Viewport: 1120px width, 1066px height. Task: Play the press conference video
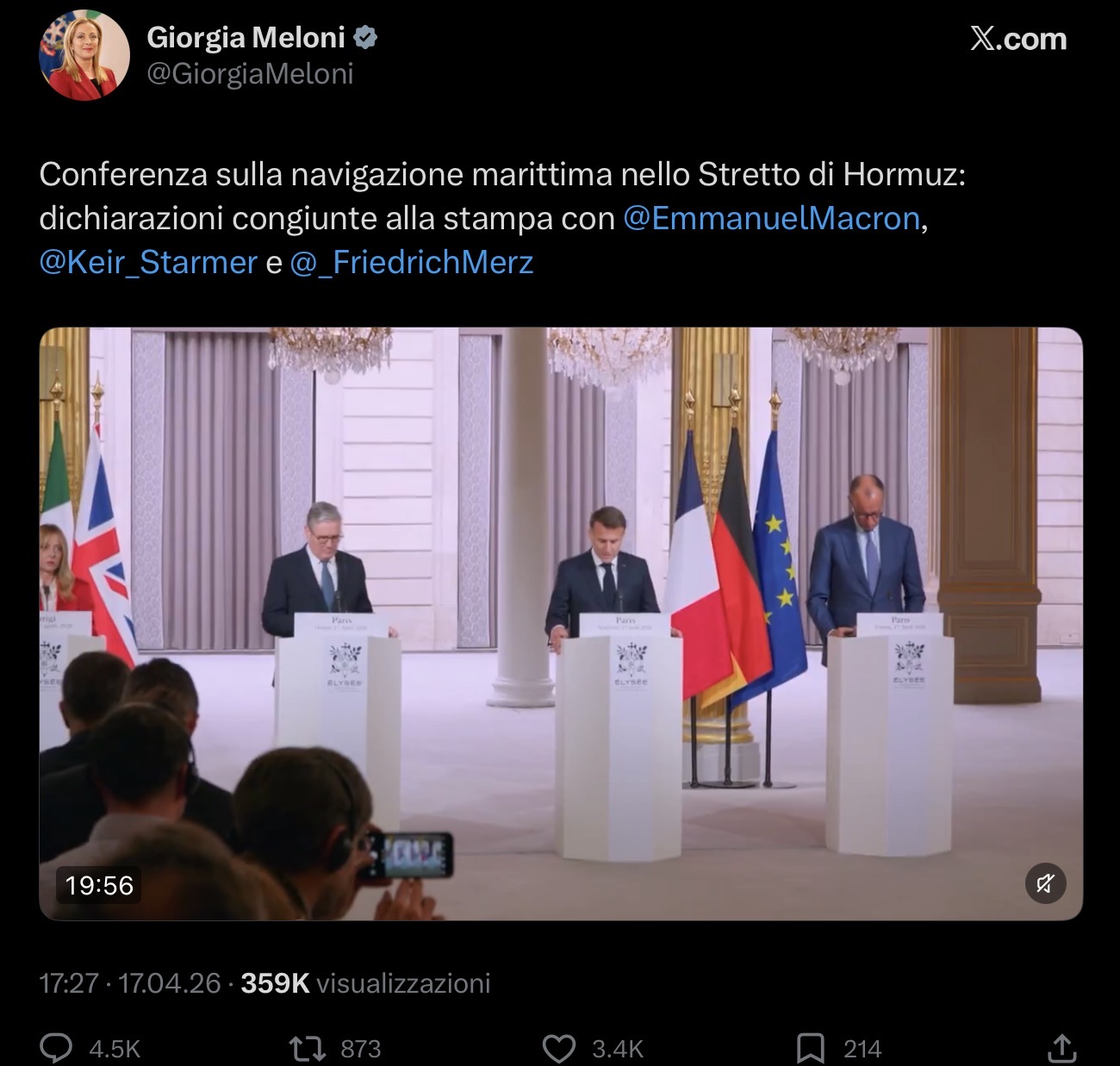(x=561, y=624)
